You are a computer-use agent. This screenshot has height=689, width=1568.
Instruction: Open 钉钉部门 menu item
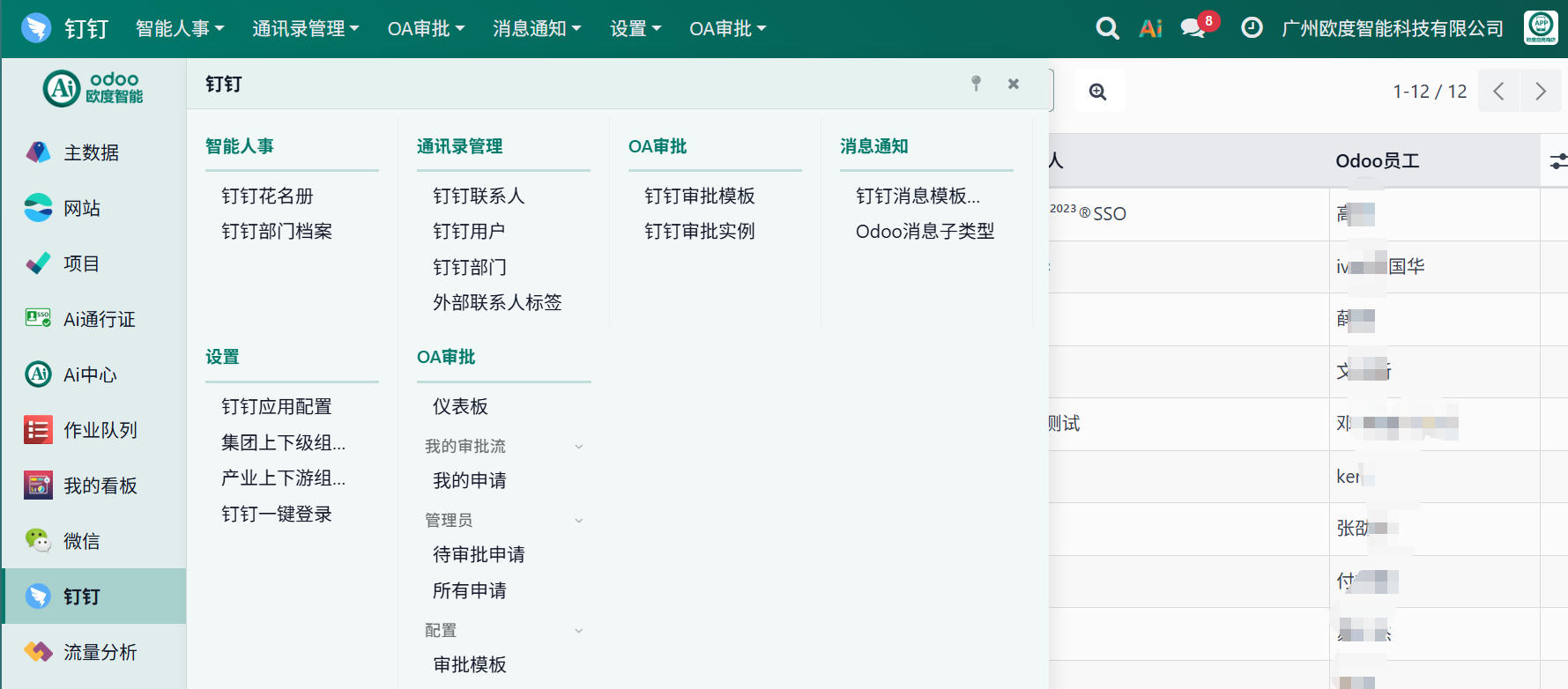tap(470, 267)
